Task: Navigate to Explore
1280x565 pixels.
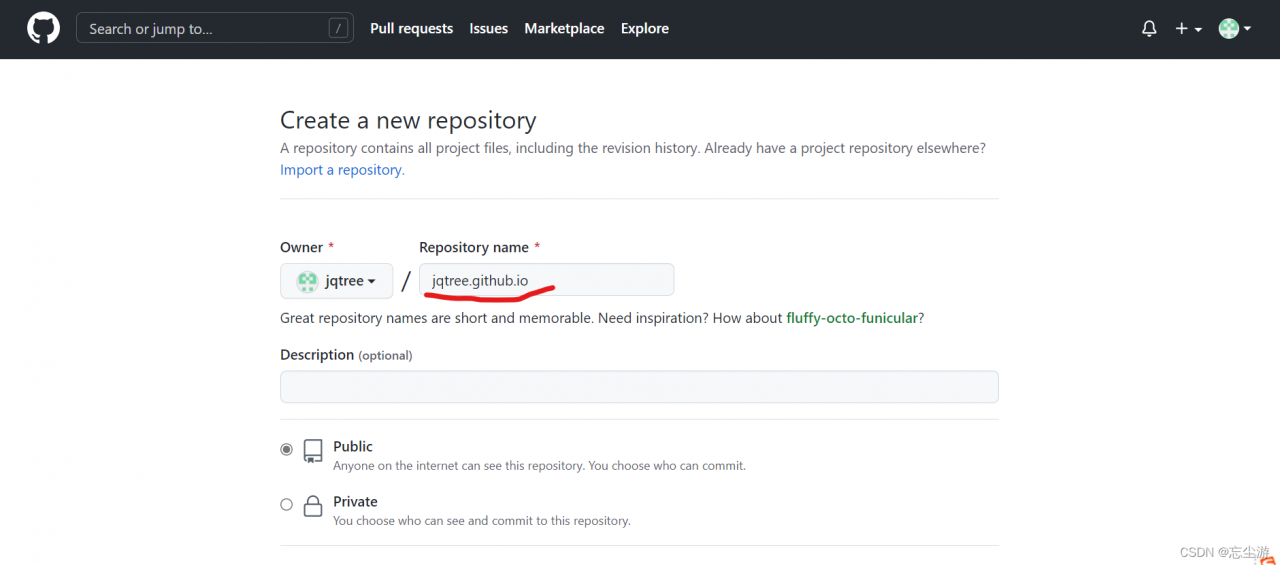Action: click(644, 28)
